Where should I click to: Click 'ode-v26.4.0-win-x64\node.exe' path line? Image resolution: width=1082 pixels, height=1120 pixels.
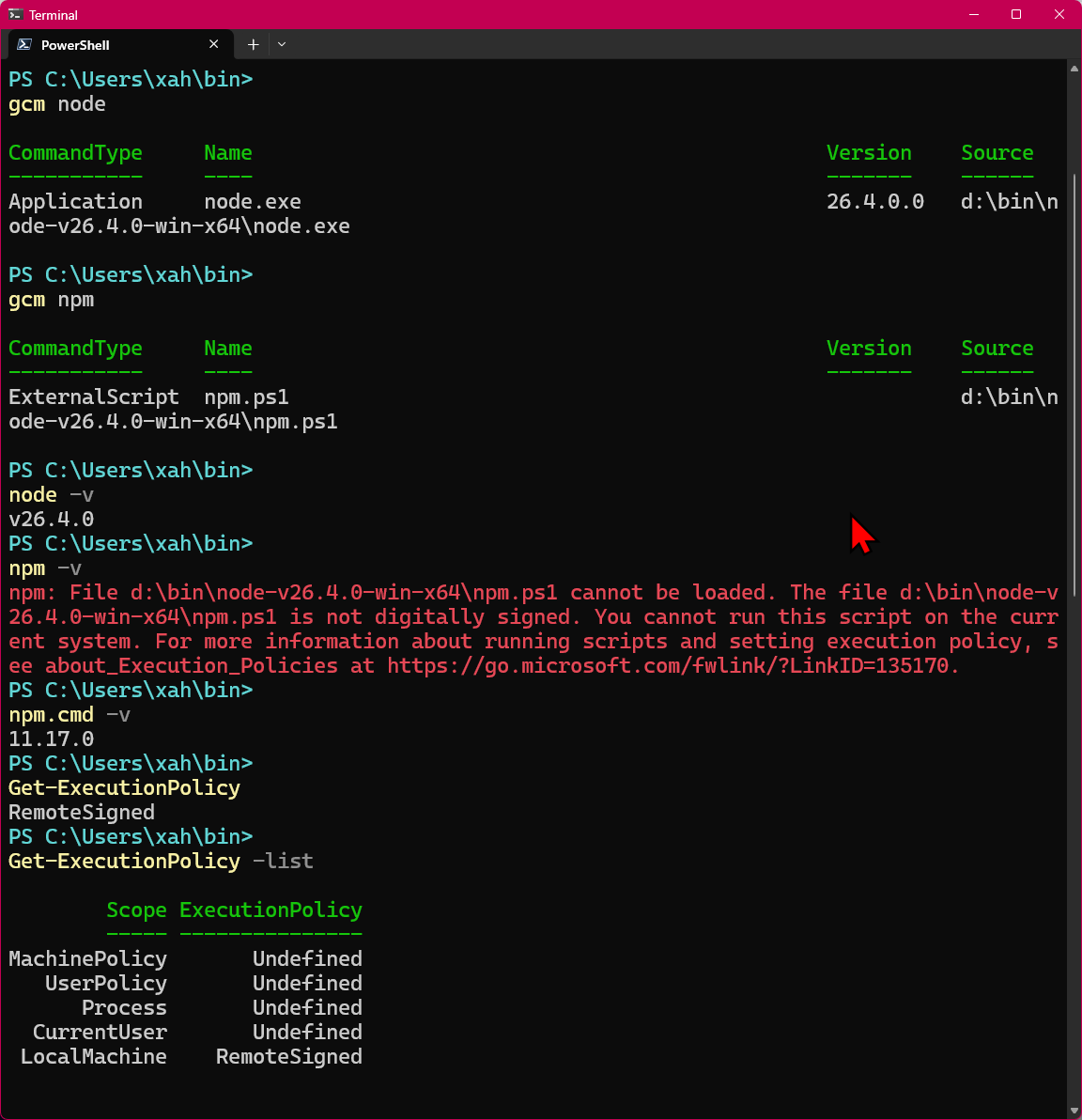[x=179, y=226]
